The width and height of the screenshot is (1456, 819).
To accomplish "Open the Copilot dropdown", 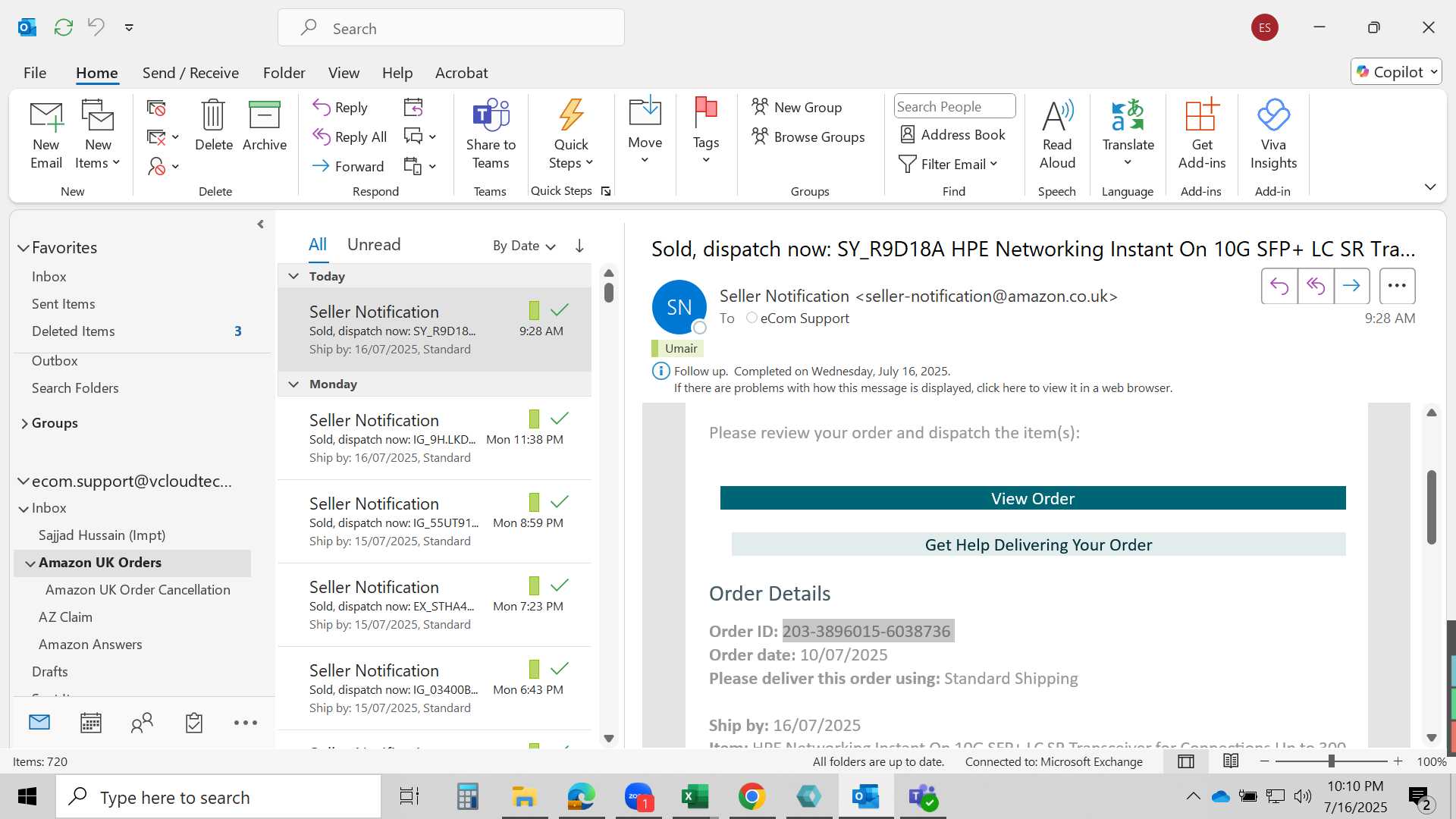I will coord(1396,71).
